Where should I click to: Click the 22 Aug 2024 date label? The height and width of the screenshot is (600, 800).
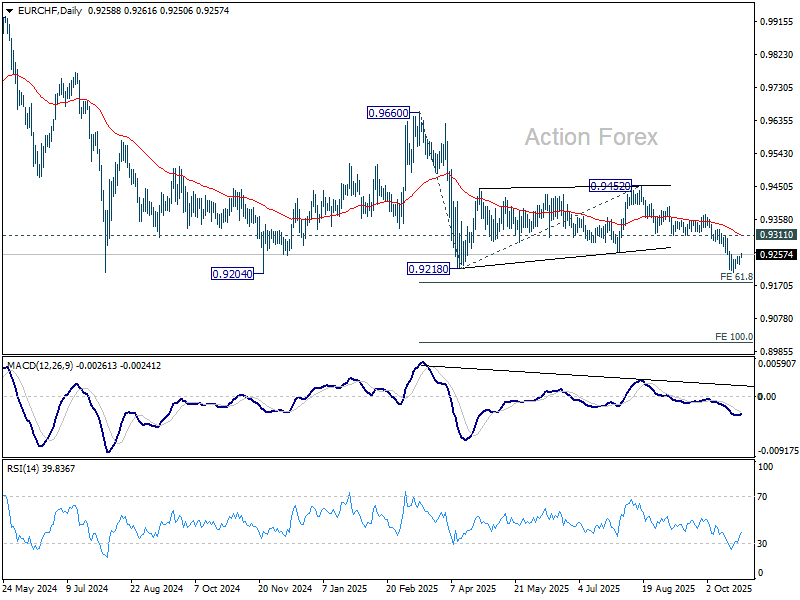click(156, 589)
